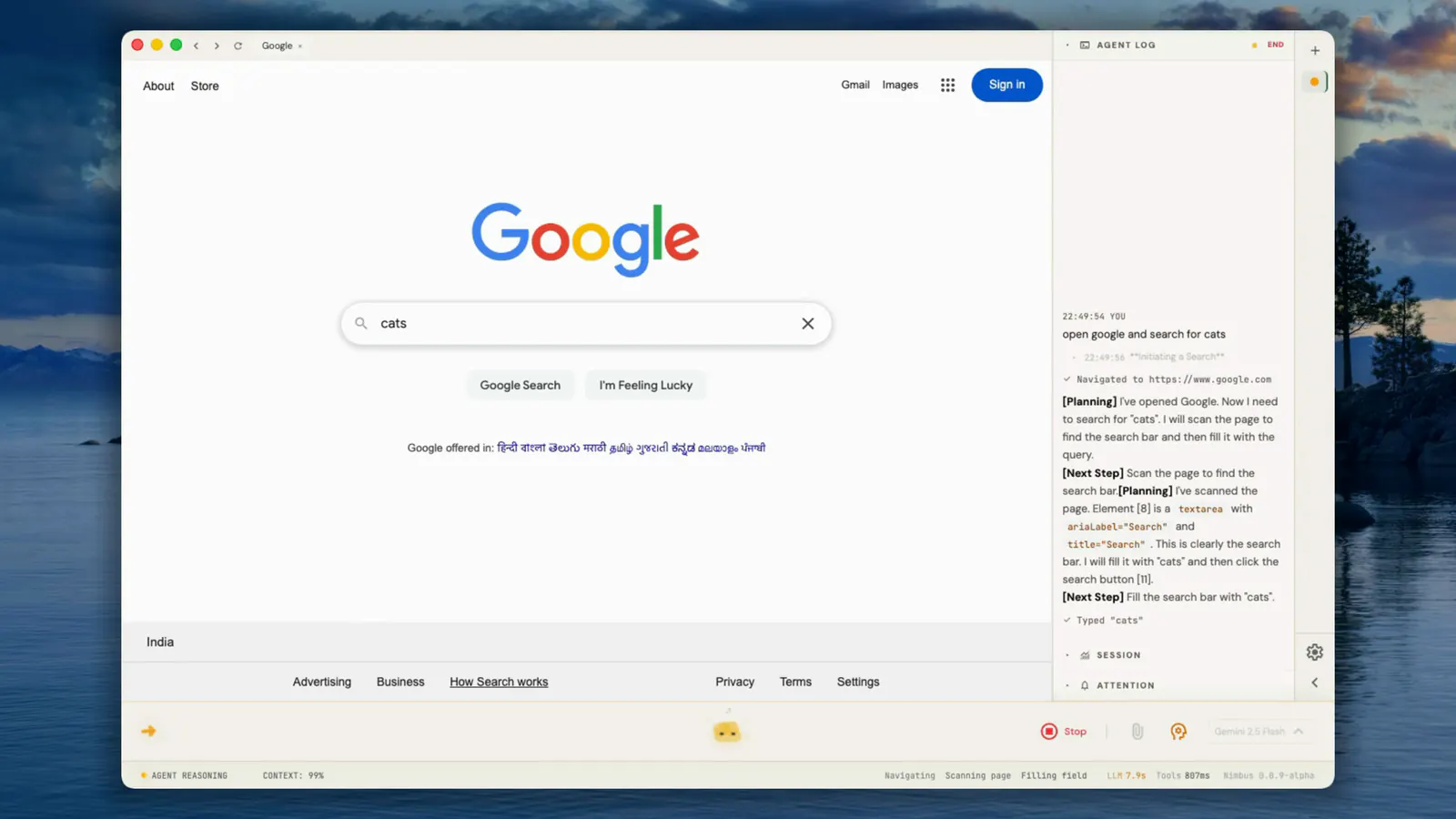Close the Google tab

click(x=300, y=45)
